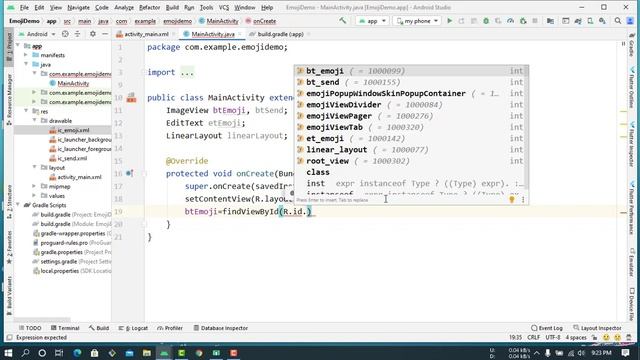Run the app with the green play button
Screen dimensions: 640x360
449,21
